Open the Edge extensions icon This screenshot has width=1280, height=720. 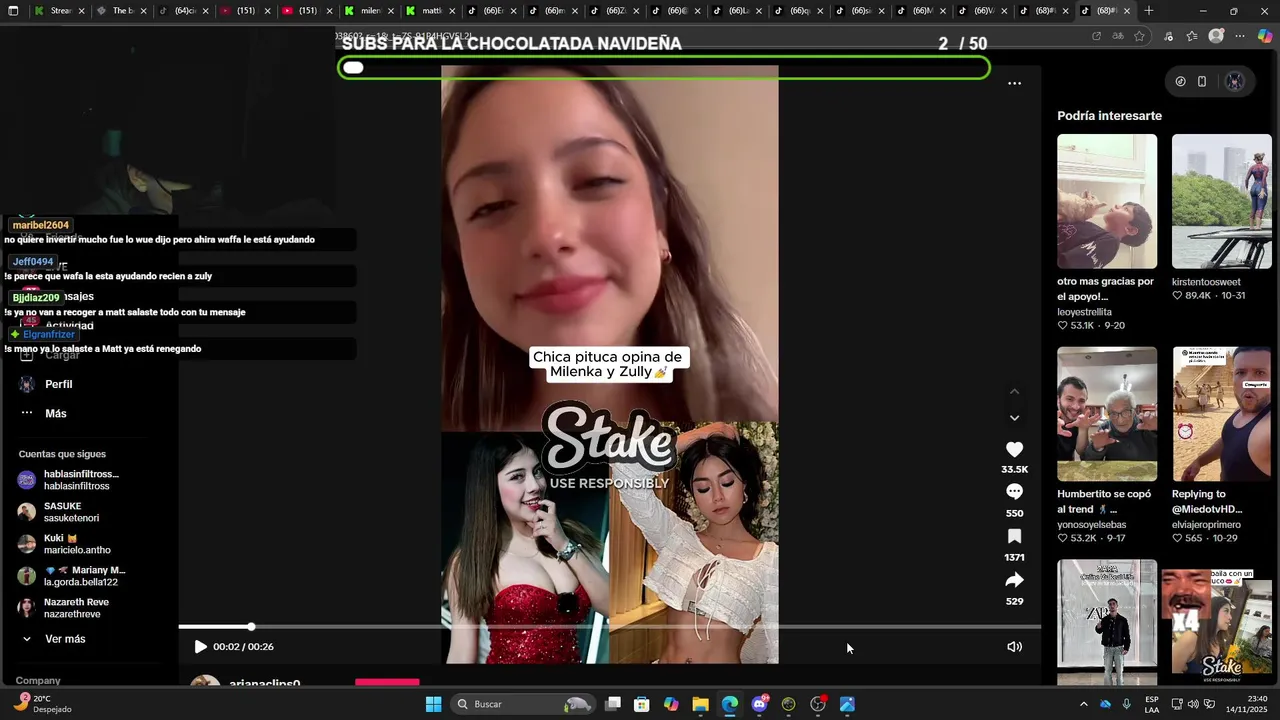[x=1168, y=36]
